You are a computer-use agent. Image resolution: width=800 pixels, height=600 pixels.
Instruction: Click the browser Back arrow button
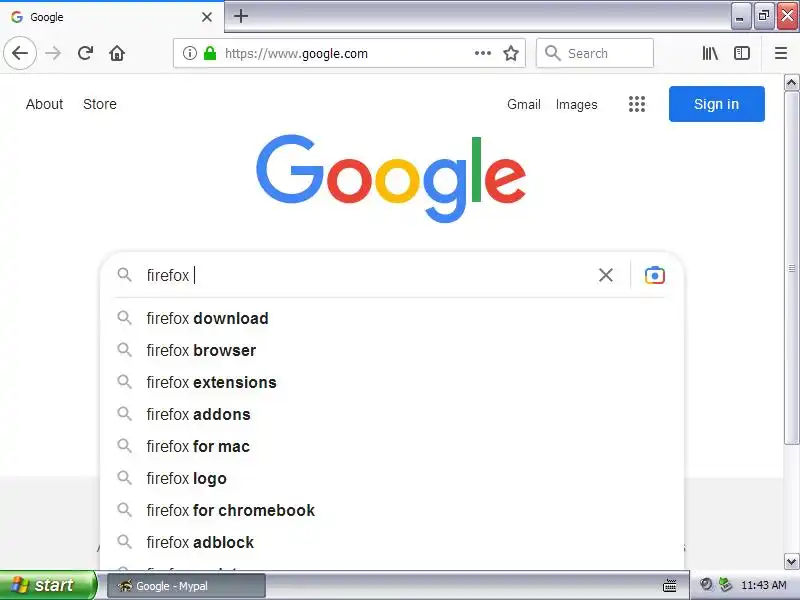[20, 54]
